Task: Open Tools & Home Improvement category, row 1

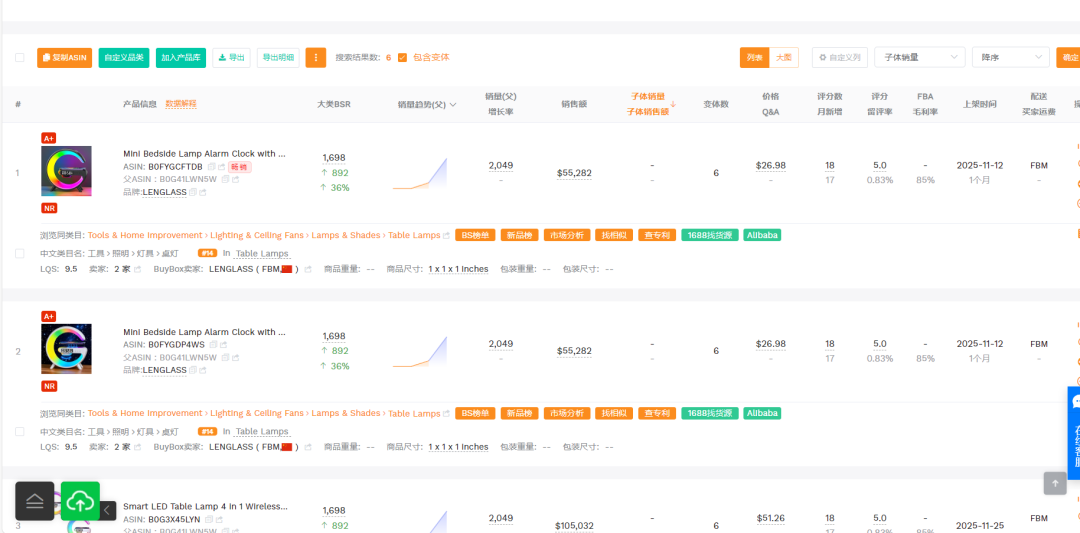Action: pyautogui.click(x=145, y=236)
